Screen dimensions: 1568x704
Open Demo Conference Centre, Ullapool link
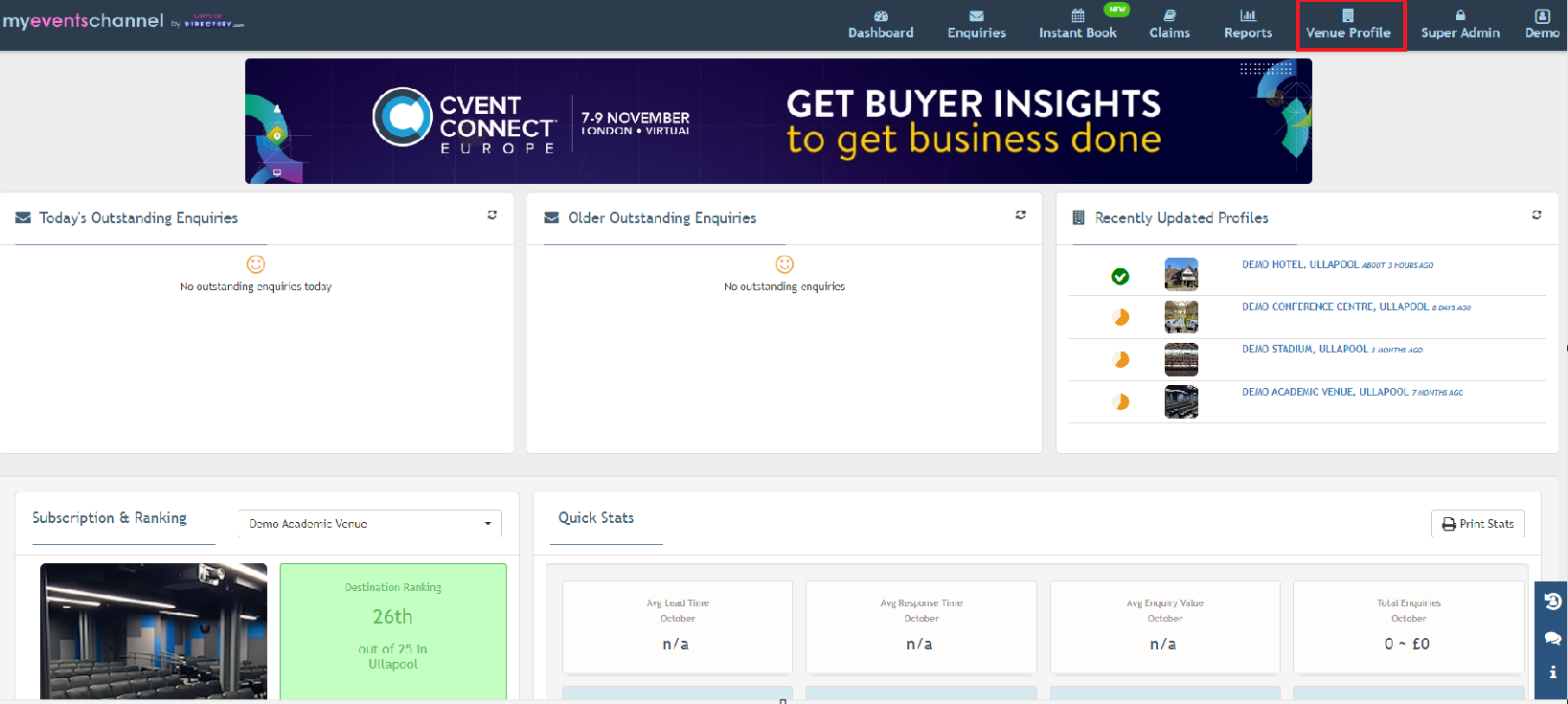coord(1335,307)
